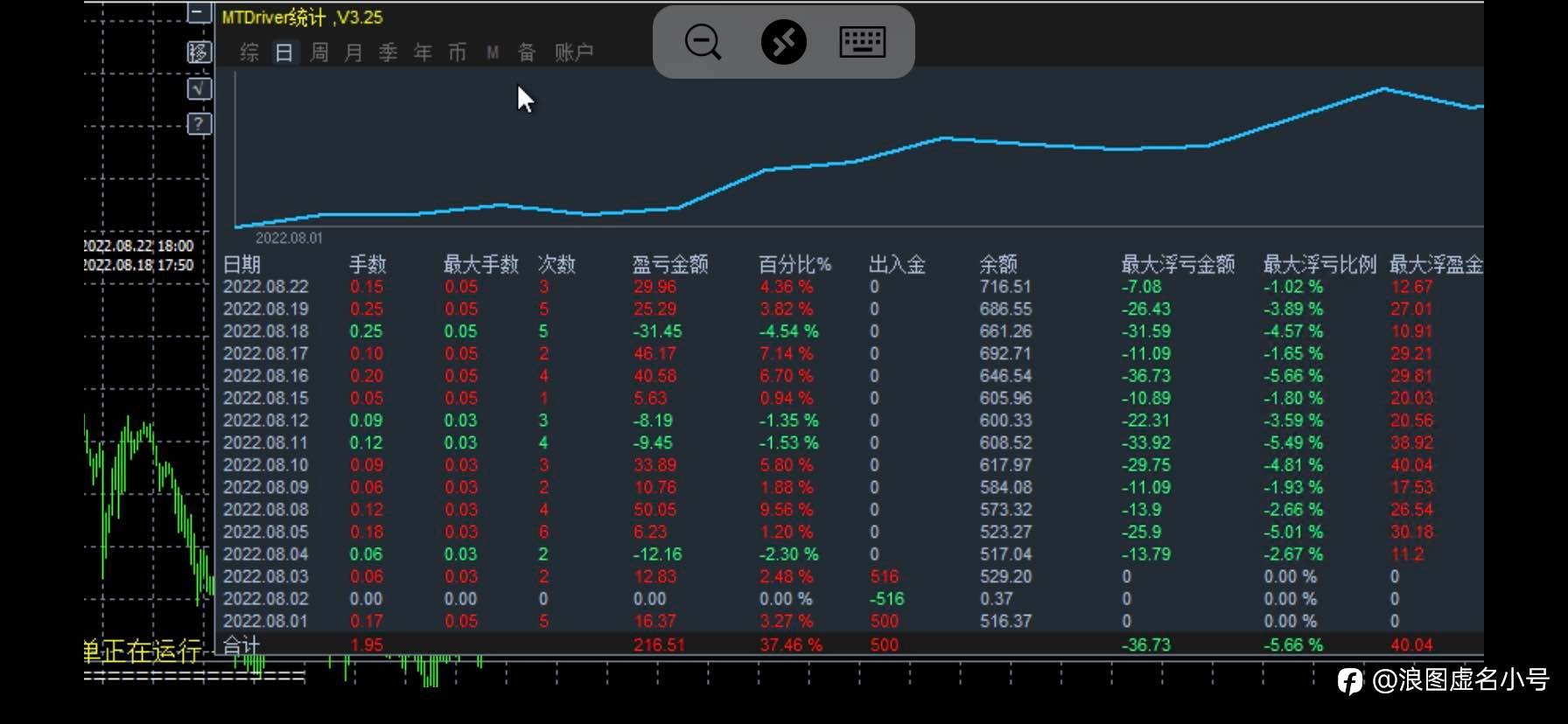Click the 合计 total row label
Image resolution: width=1568 pixels, height=724 pixels.
click(x=241, y=645)
